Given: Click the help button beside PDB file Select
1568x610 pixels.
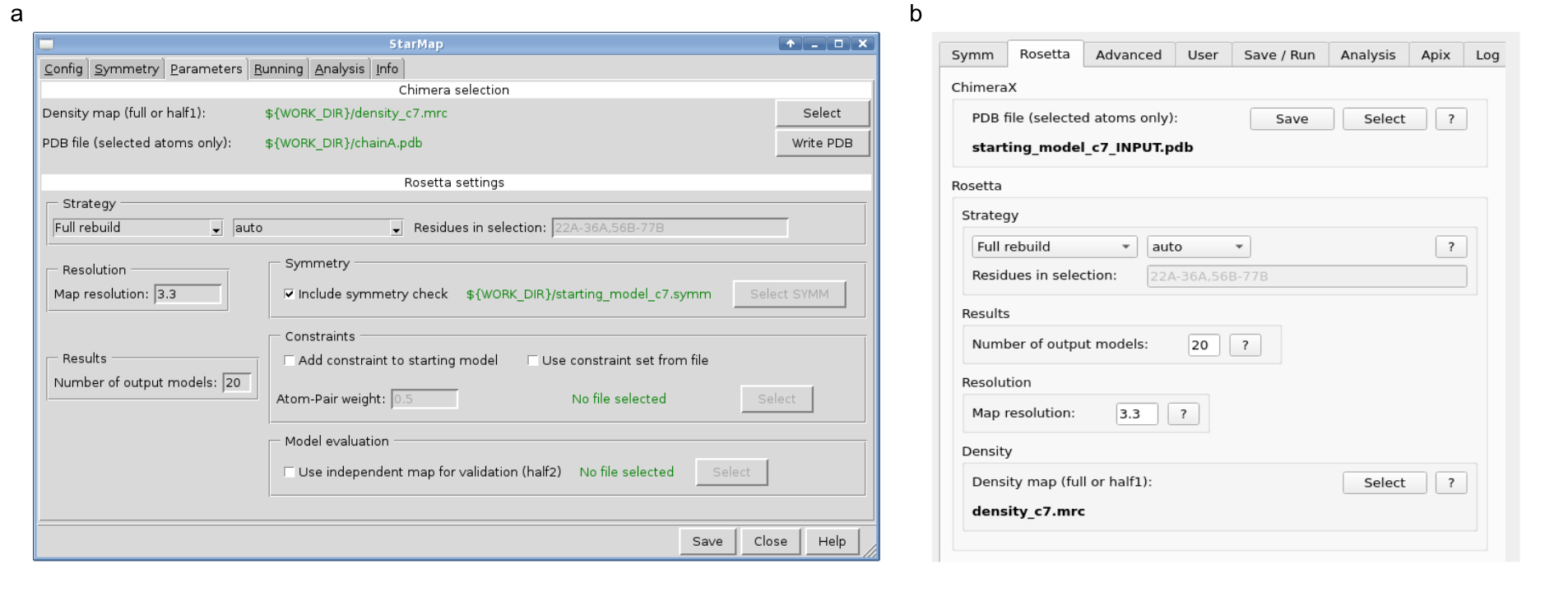Looking at the screenshot, I should click(x=1450, y=119).
